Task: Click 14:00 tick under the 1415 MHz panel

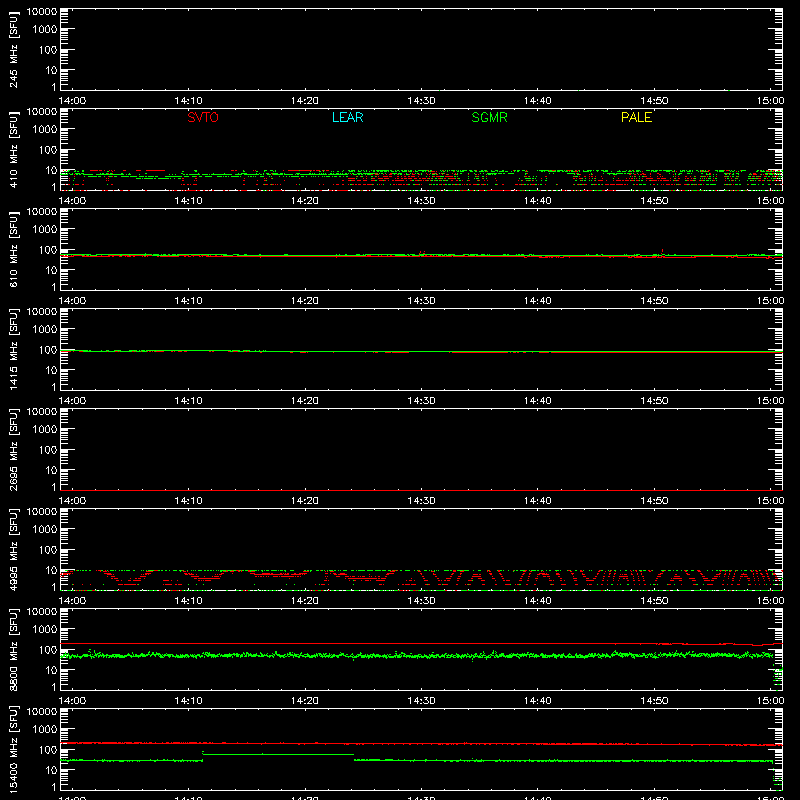Action: tap(72, 401)
